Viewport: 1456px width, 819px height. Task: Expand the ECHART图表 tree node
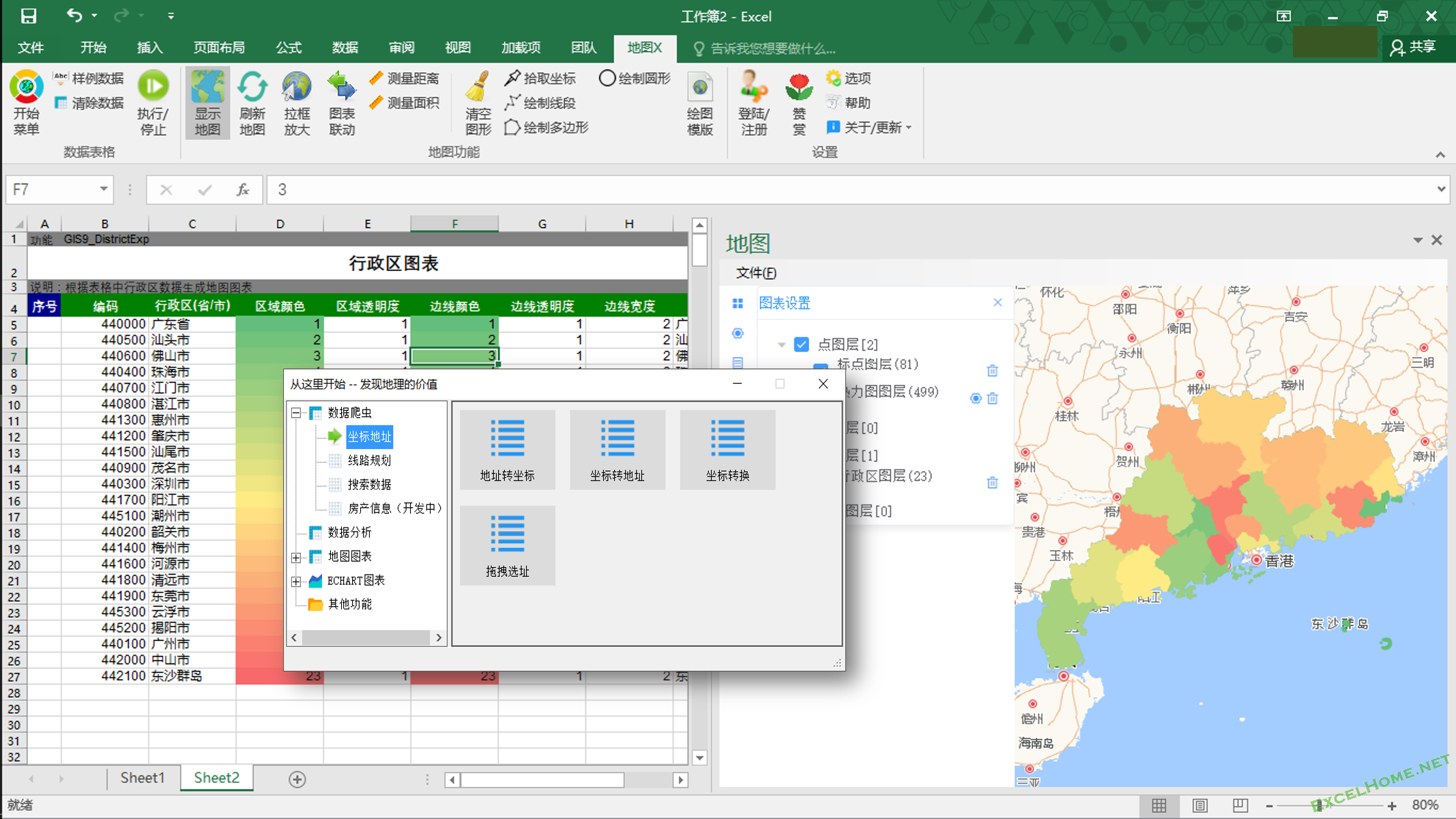(x=296, y=581)
